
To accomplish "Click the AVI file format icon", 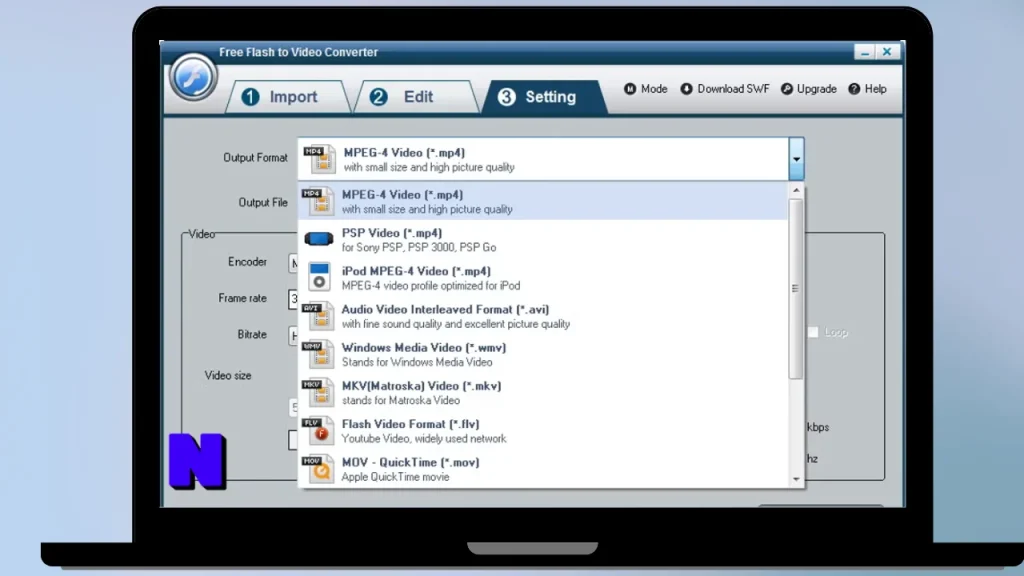I will pos(319,316).
